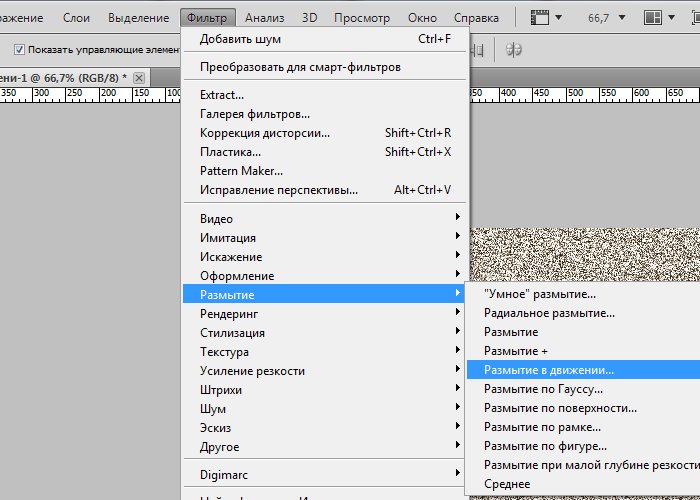Click the auto-align icon in options bar
This screenshot has height=500, width=700.
516,50
